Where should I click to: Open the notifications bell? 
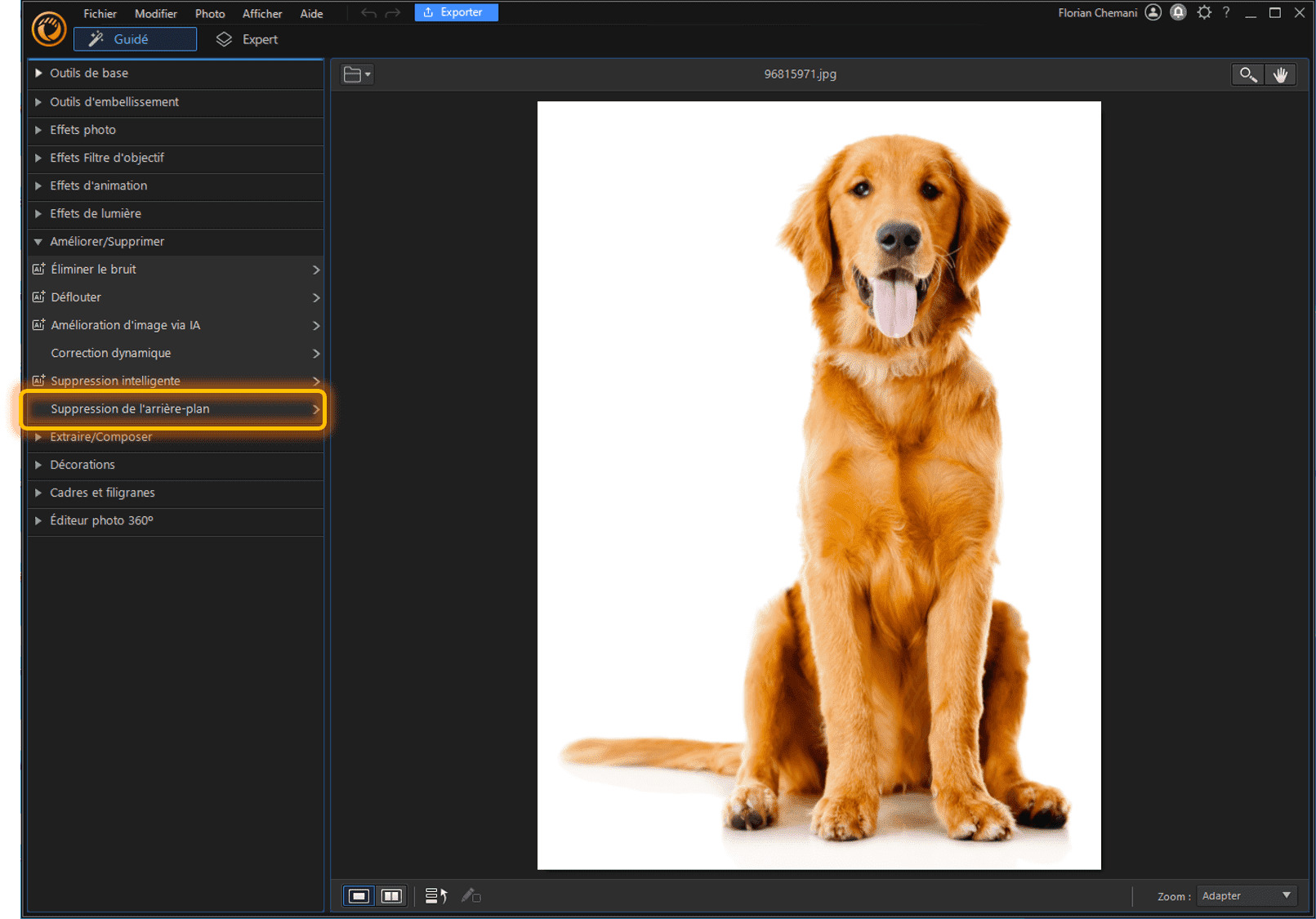click(1178, 12)
